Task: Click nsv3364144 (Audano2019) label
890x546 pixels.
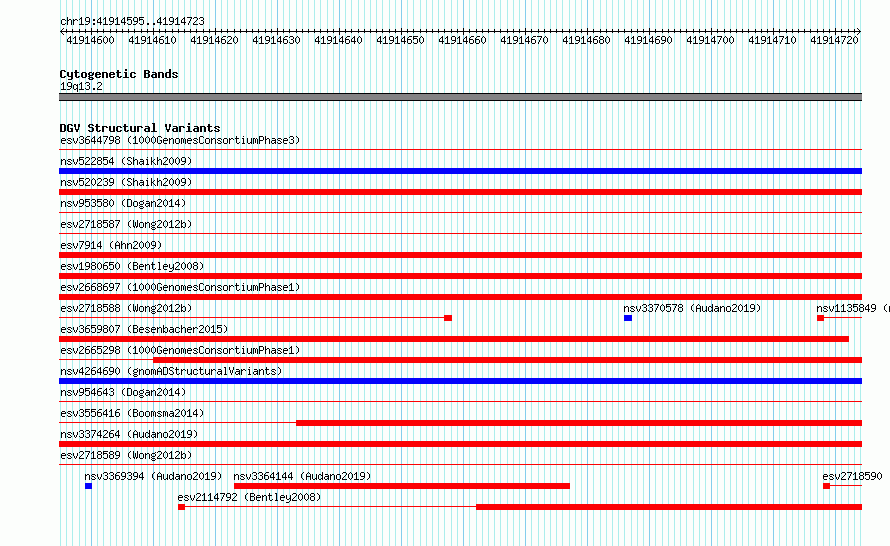Action: pos(302,476)
